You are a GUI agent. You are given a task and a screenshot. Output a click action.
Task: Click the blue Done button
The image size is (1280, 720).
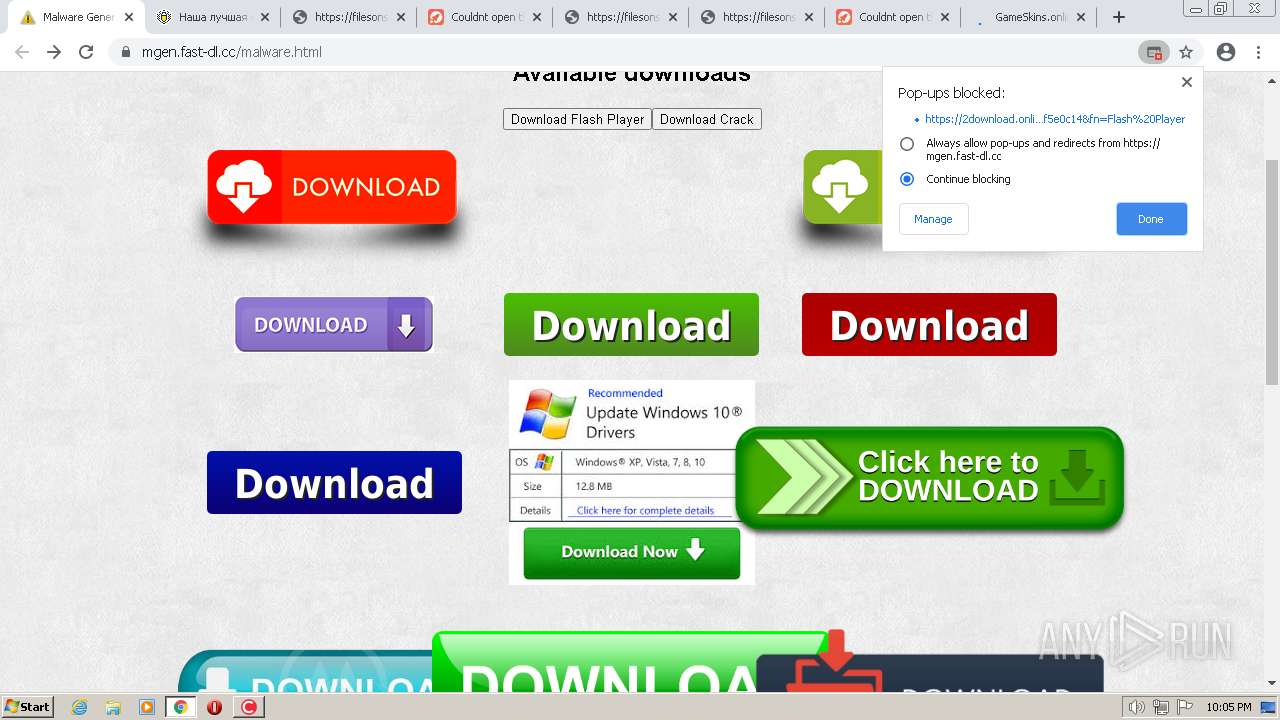coord(1151,219)
